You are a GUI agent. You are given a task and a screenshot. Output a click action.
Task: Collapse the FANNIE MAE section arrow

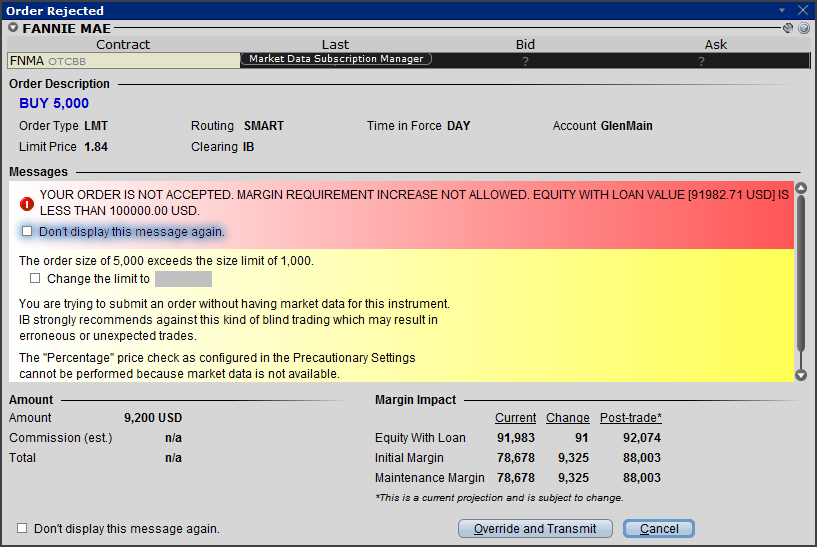coord(13,28)
